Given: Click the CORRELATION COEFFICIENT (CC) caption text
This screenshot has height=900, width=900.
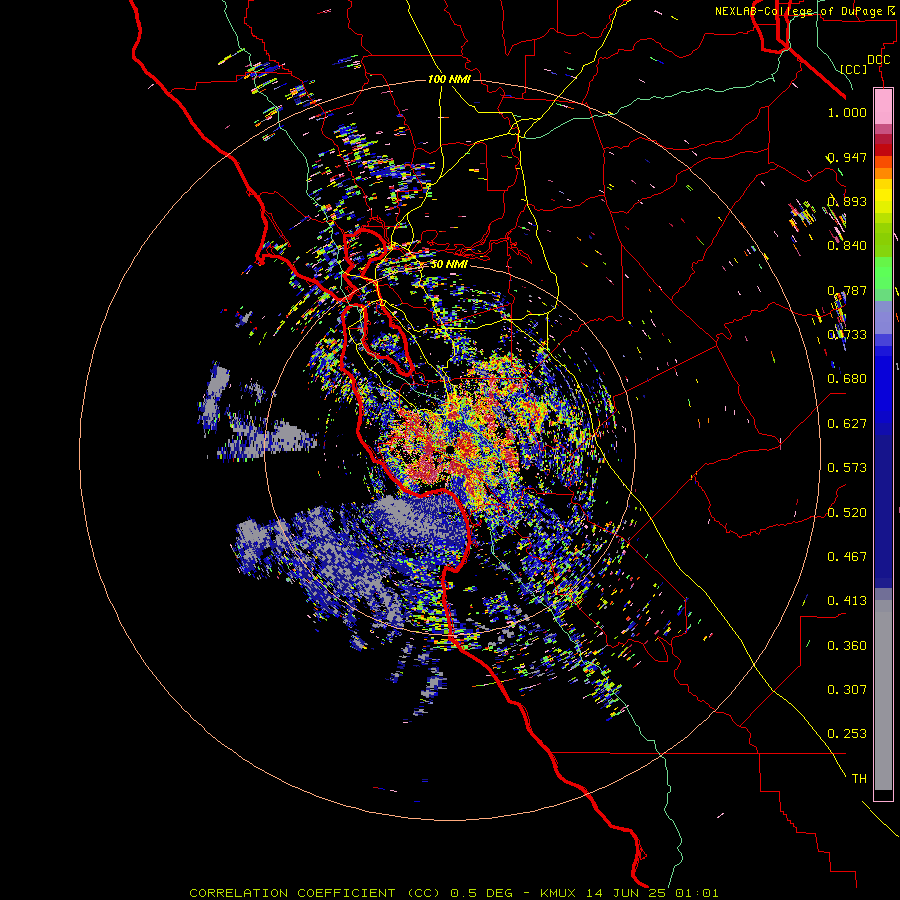Looking at the screenshot, I should pos(315,893).
